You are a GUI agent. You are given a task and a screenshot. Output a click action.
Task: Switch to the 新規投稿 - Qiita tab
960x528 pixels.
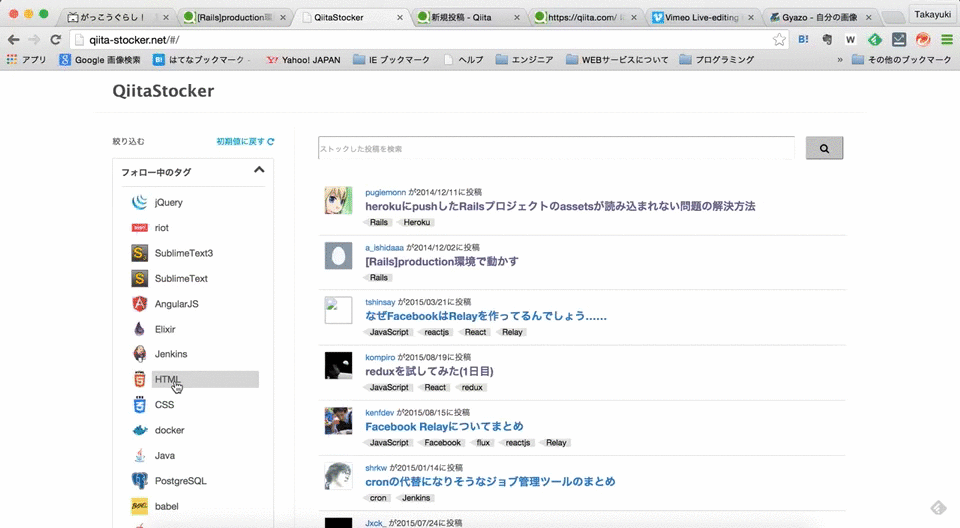468,17
